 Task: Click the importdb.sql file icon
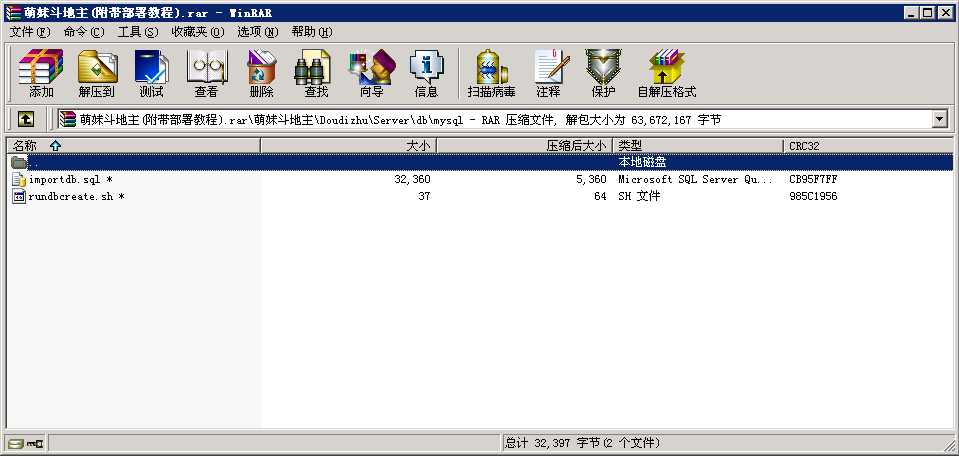click(19, 180)
